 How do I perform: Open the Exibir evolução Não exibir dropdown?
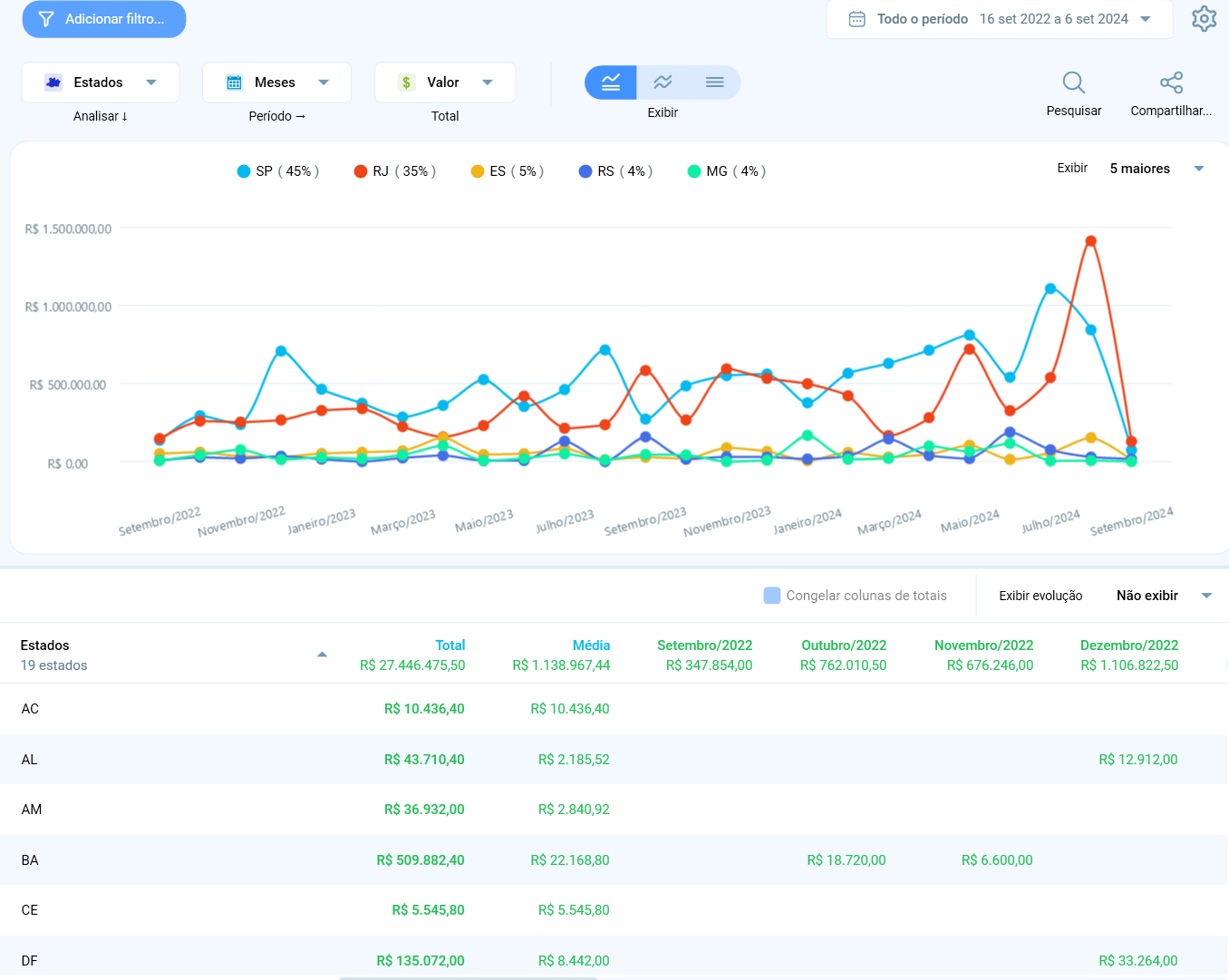coord(1164,596)
